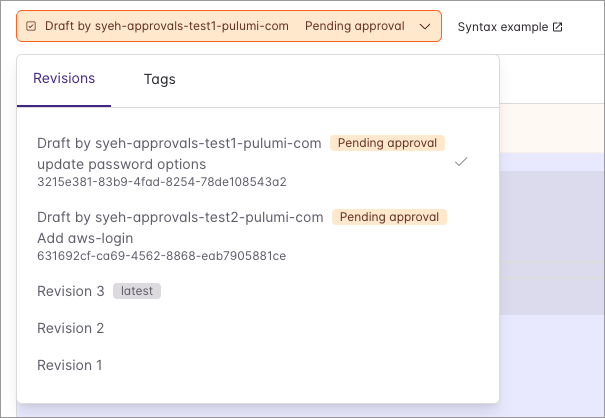The image size is (605, 418).
Task: Click the 'Add aws-login' description
Action: (85, 238)
